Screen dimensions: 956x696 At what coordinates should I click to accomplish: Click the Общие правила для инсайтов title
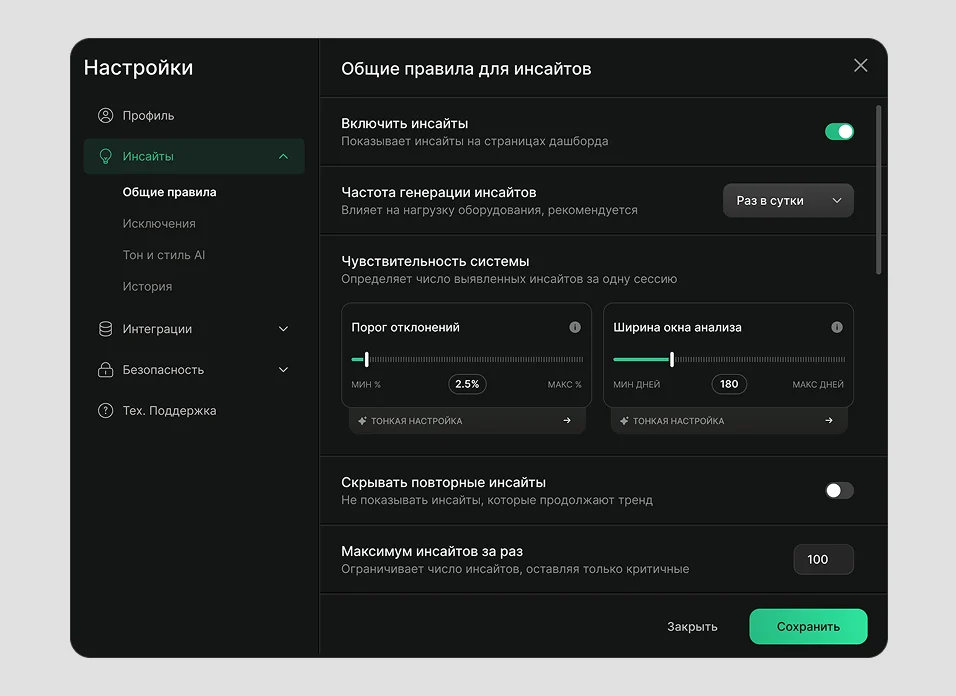[466, 69]
